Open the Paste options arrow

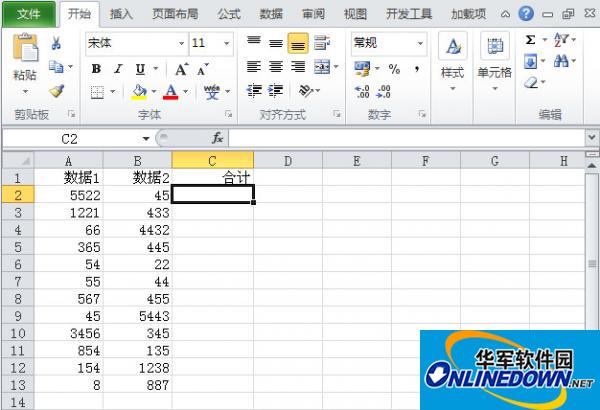[x=25, y=91]
